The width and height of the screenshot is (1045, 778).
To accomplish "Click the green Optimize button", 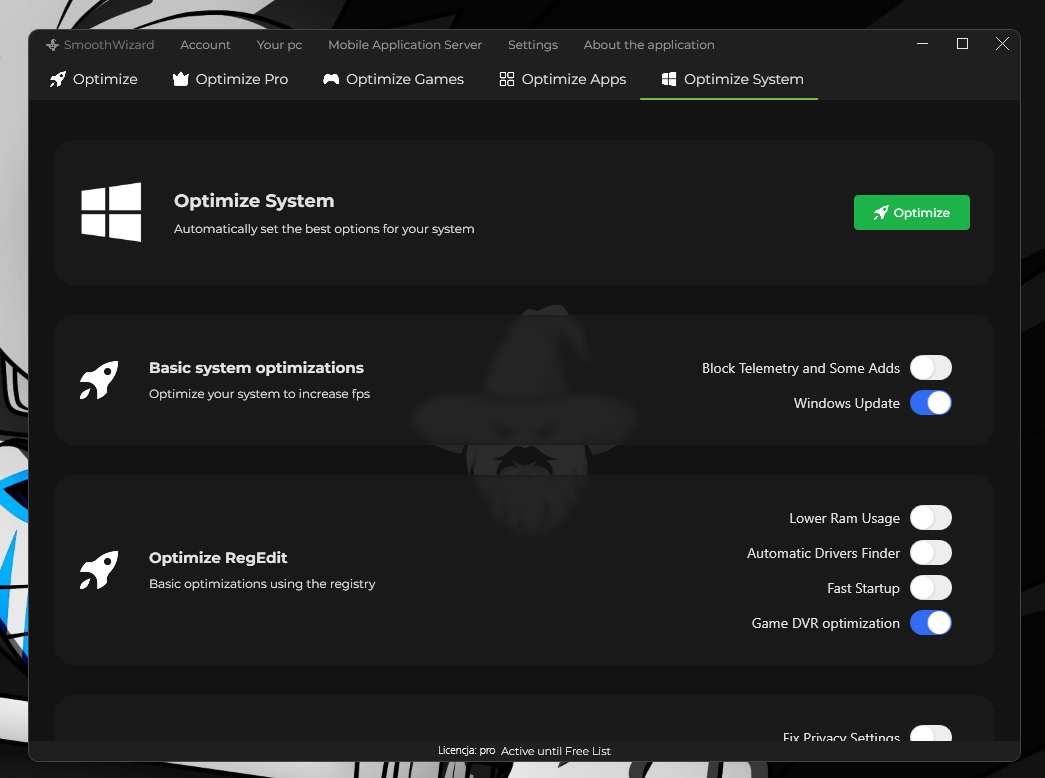I will coord(912,213).
